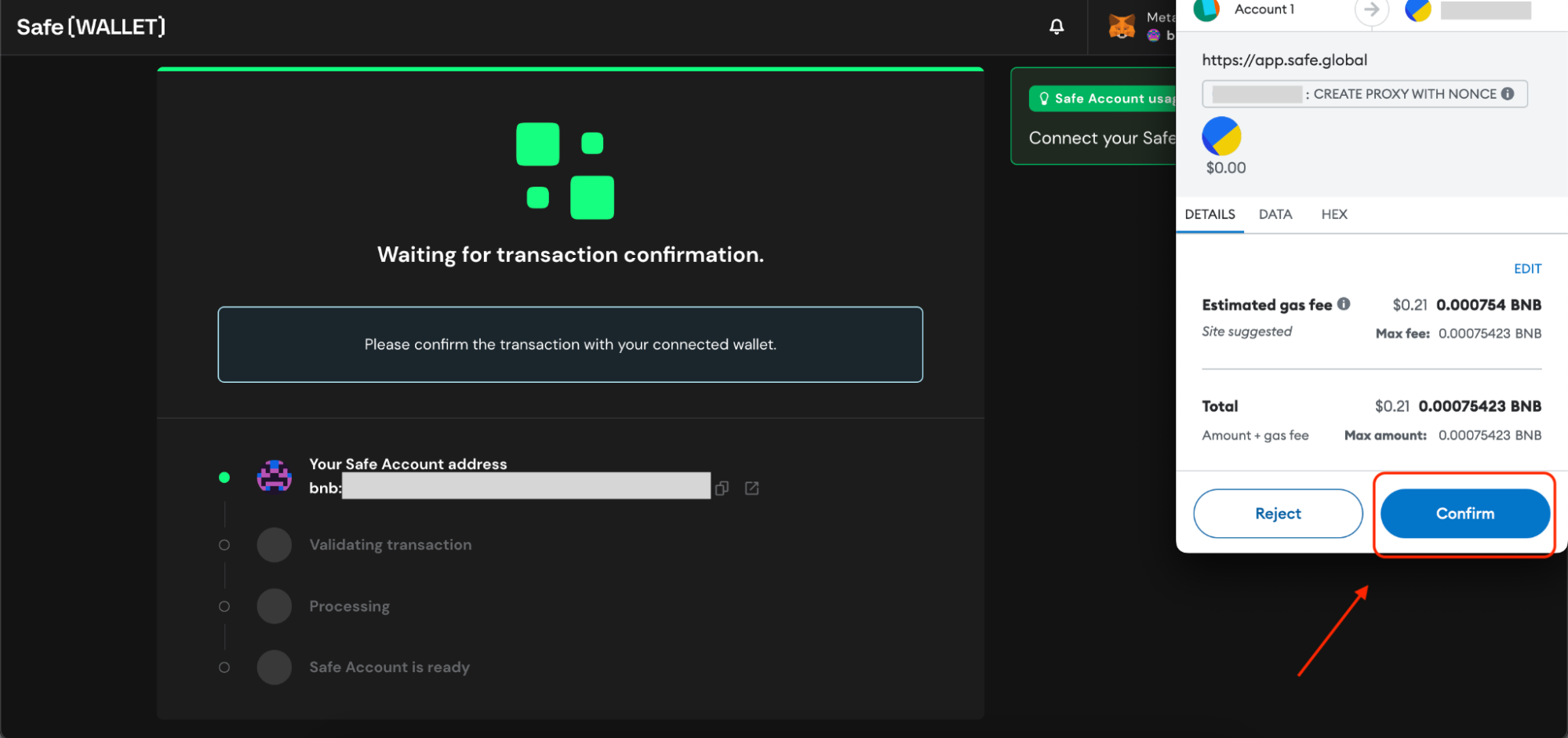The image size is (1568, 738).
Task: Confirm the transaction
Action: coord(1464,513)
